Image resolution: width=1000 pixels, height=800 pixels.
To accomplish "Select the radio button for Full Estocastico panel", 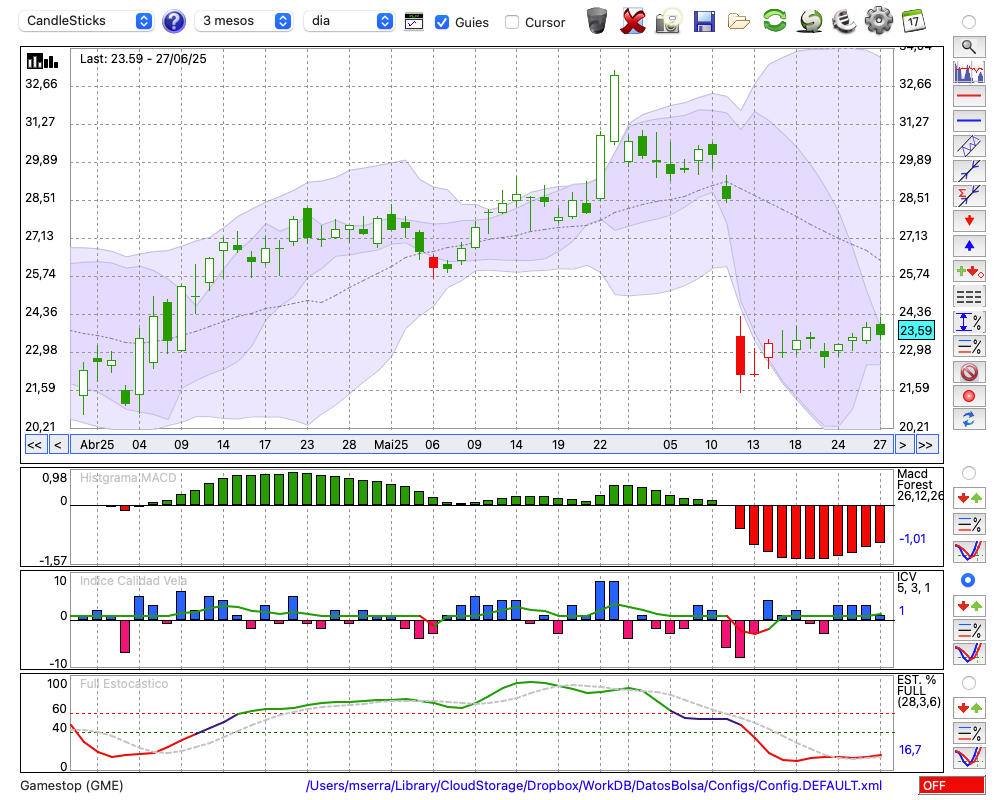I will (x=969, y=683).
